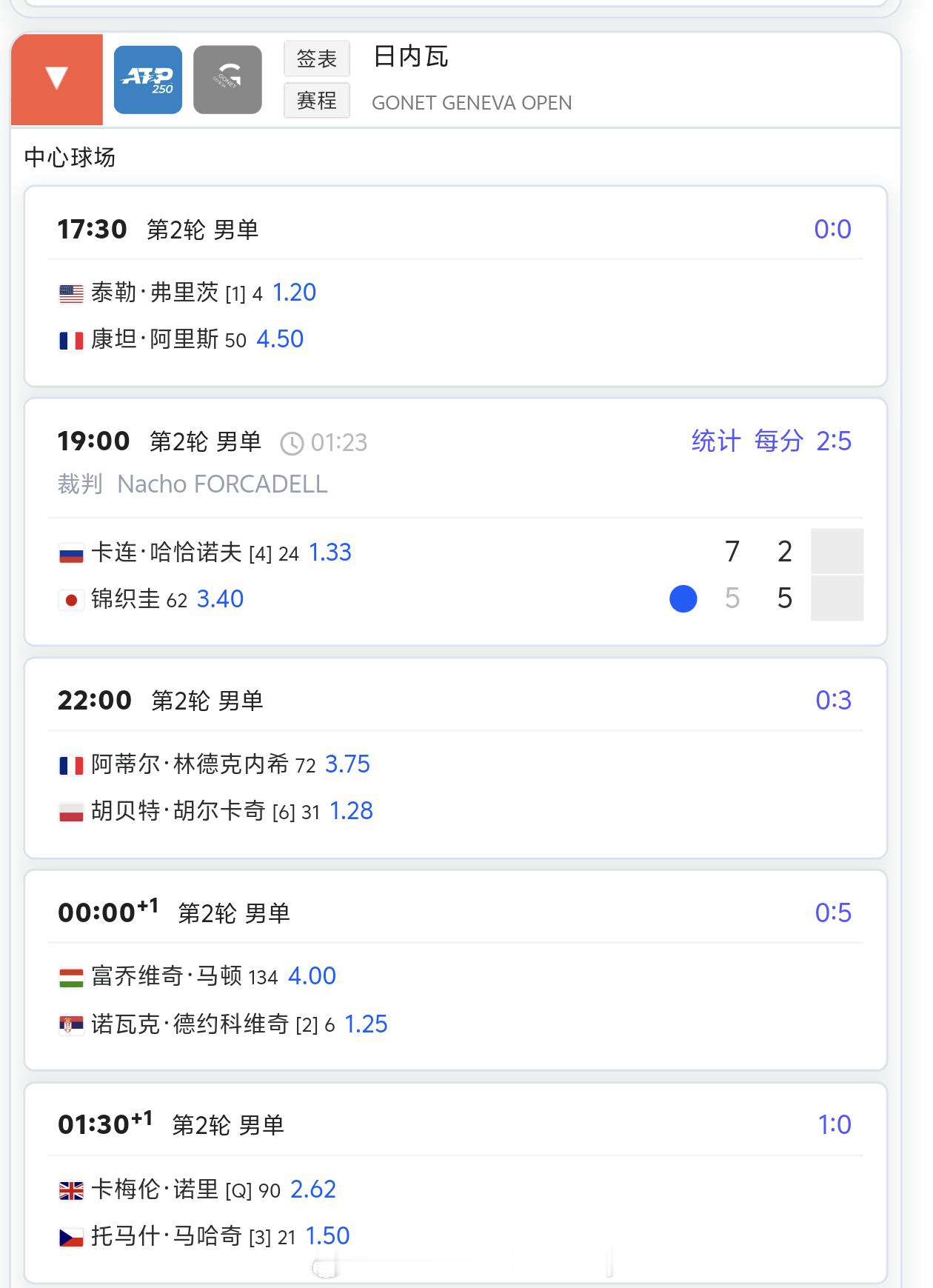Open player 胡贝特·胡尔卡奇
The width and height of the screenshot is (933, 1288).
(178, 811)
